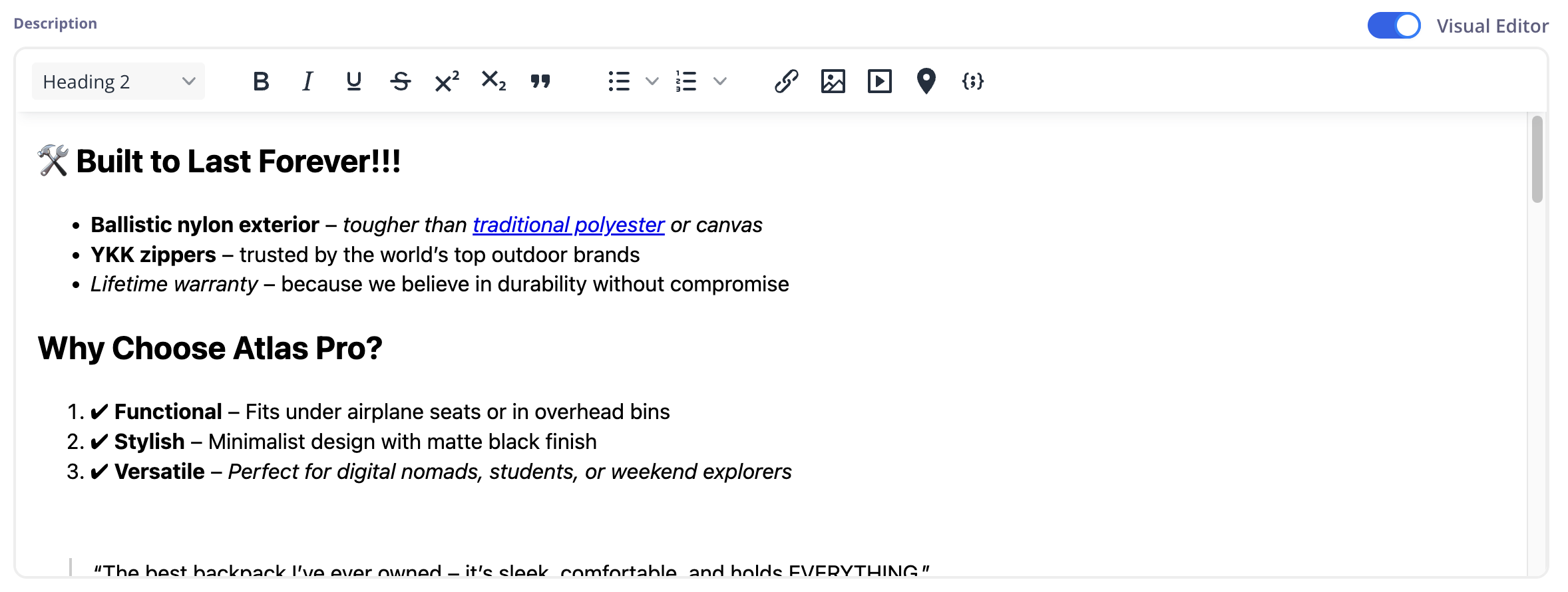The width and height of the screenshot is (1568, 592).
Task: Open bulleted list style options
Action: pyautogui.click(x=652, y=81)
